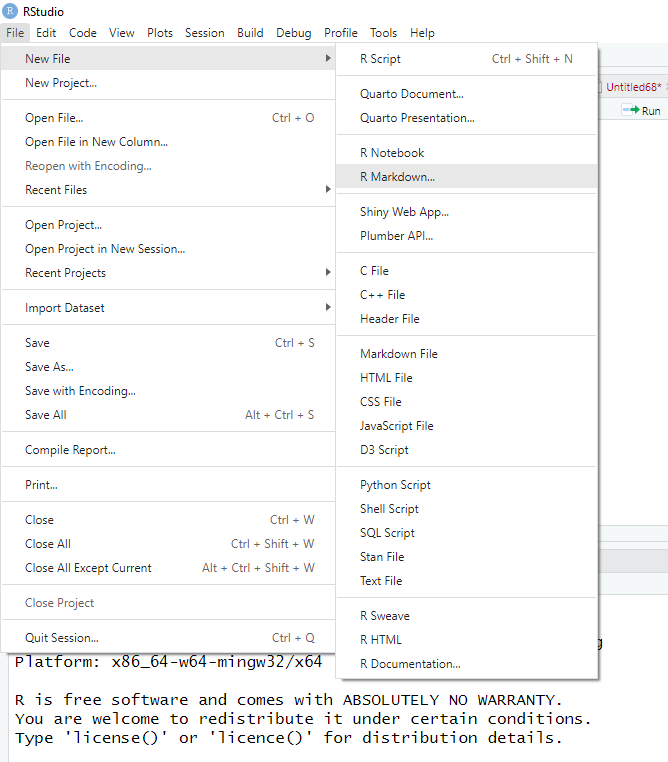This screenshot has width=668, height=762.
Task: Click the console output text area
Action: (x=300, y=720)
